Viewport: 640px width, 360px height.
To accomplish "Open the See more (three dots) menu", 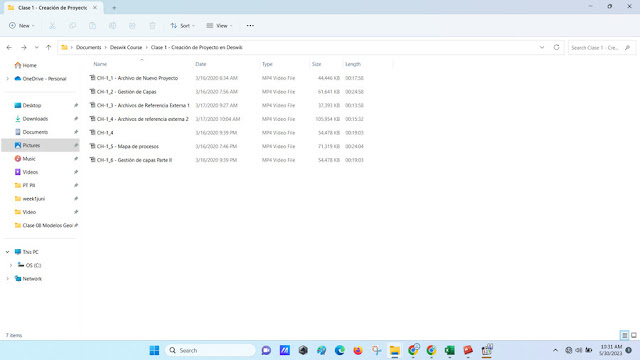I will [x=250, y=26].
